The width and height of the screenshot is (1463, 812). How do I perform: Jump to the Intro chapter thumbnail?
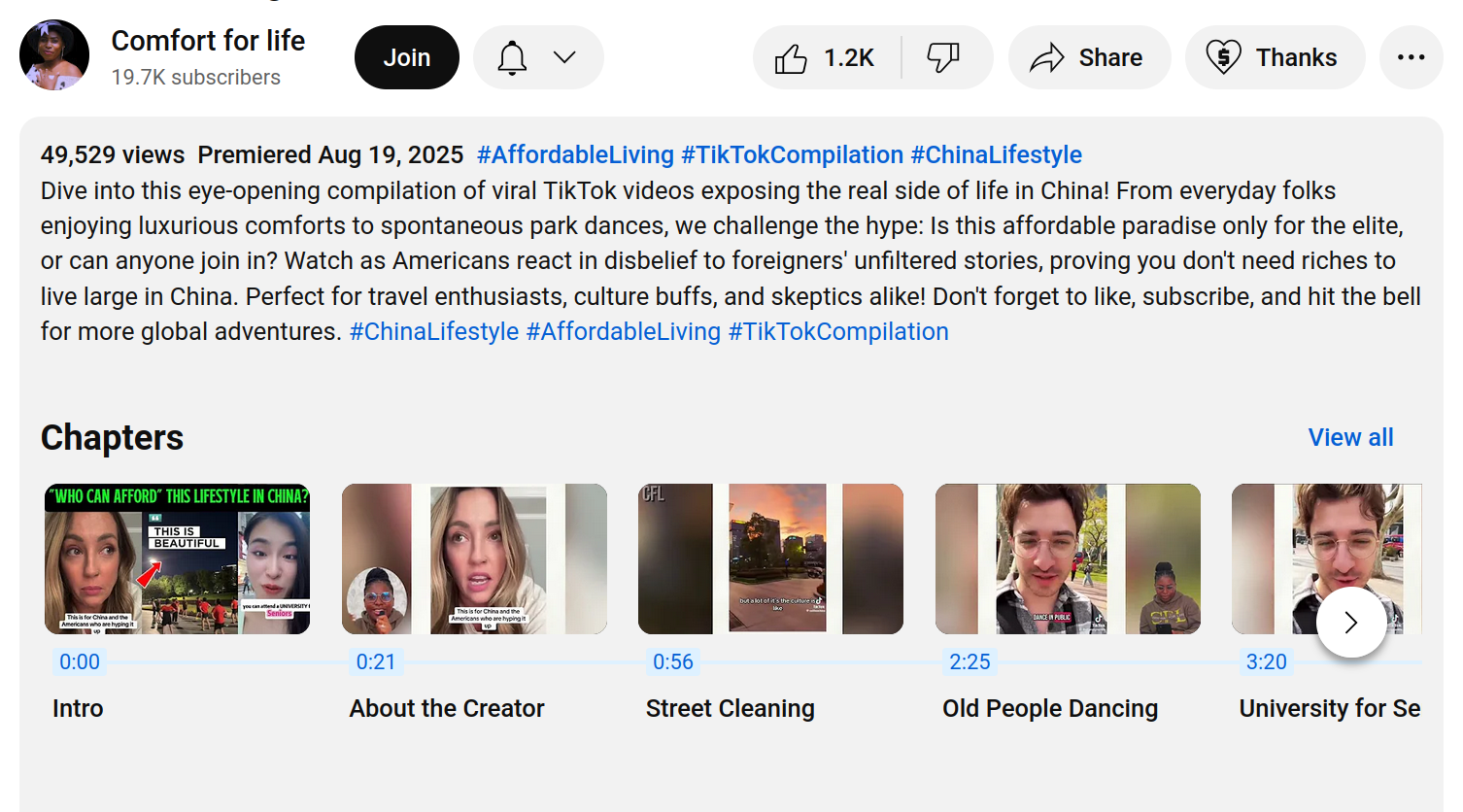click(x=178, y=558)
